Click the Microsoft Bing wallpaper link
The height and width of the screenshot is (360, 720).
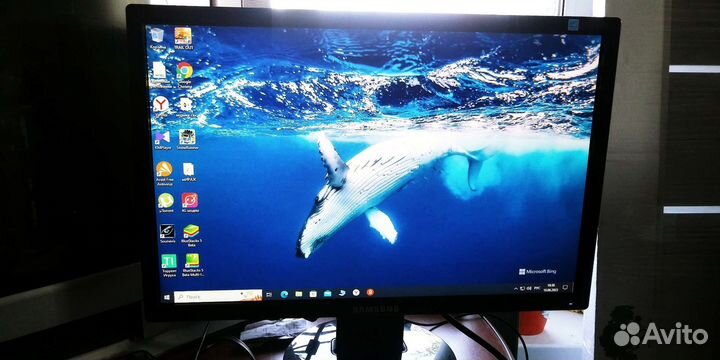pos(537,271)
